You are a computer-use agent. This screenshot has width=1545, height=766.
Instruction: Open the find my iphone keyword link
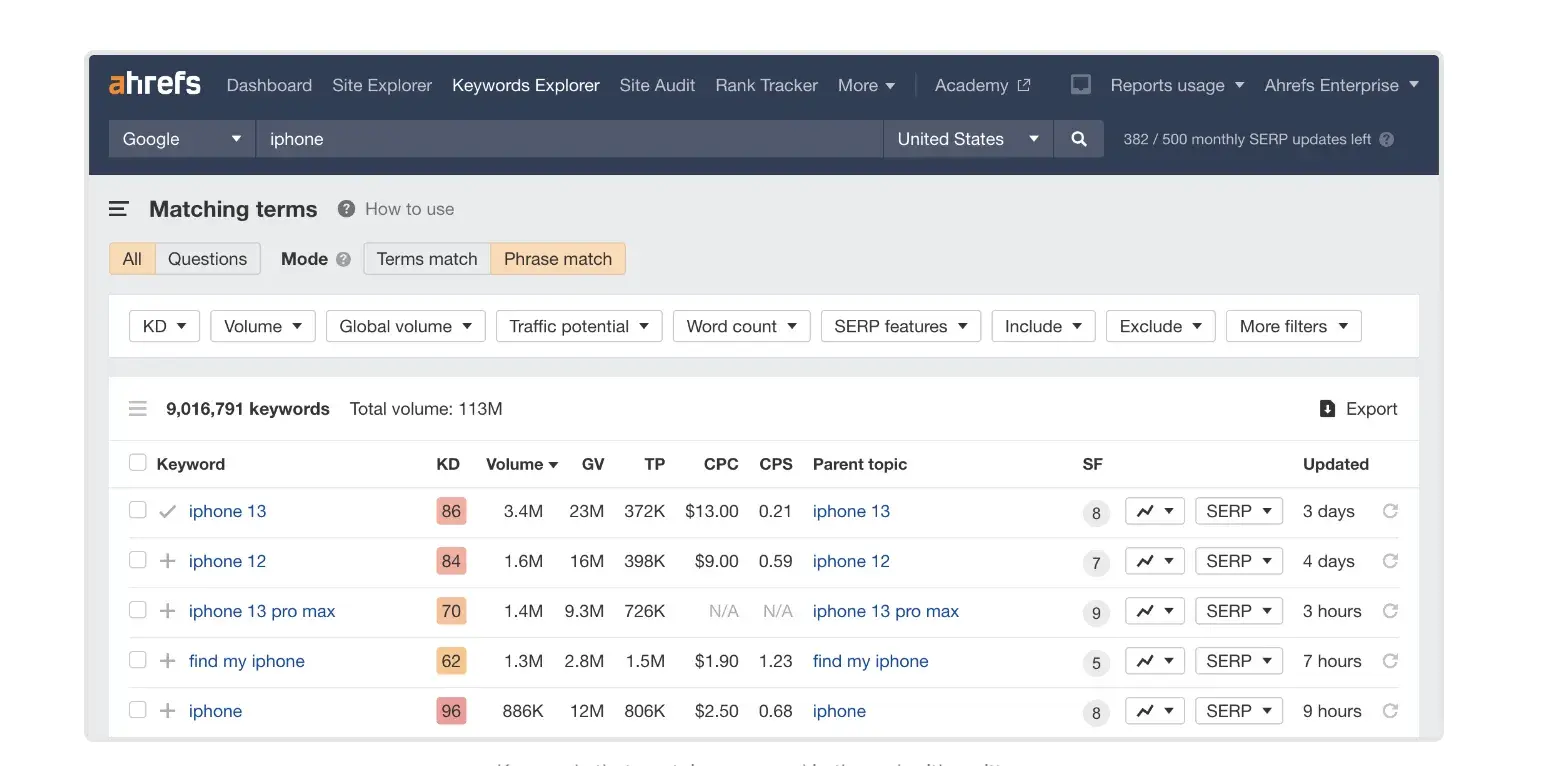pyautogui.click(x=246, y=661)
